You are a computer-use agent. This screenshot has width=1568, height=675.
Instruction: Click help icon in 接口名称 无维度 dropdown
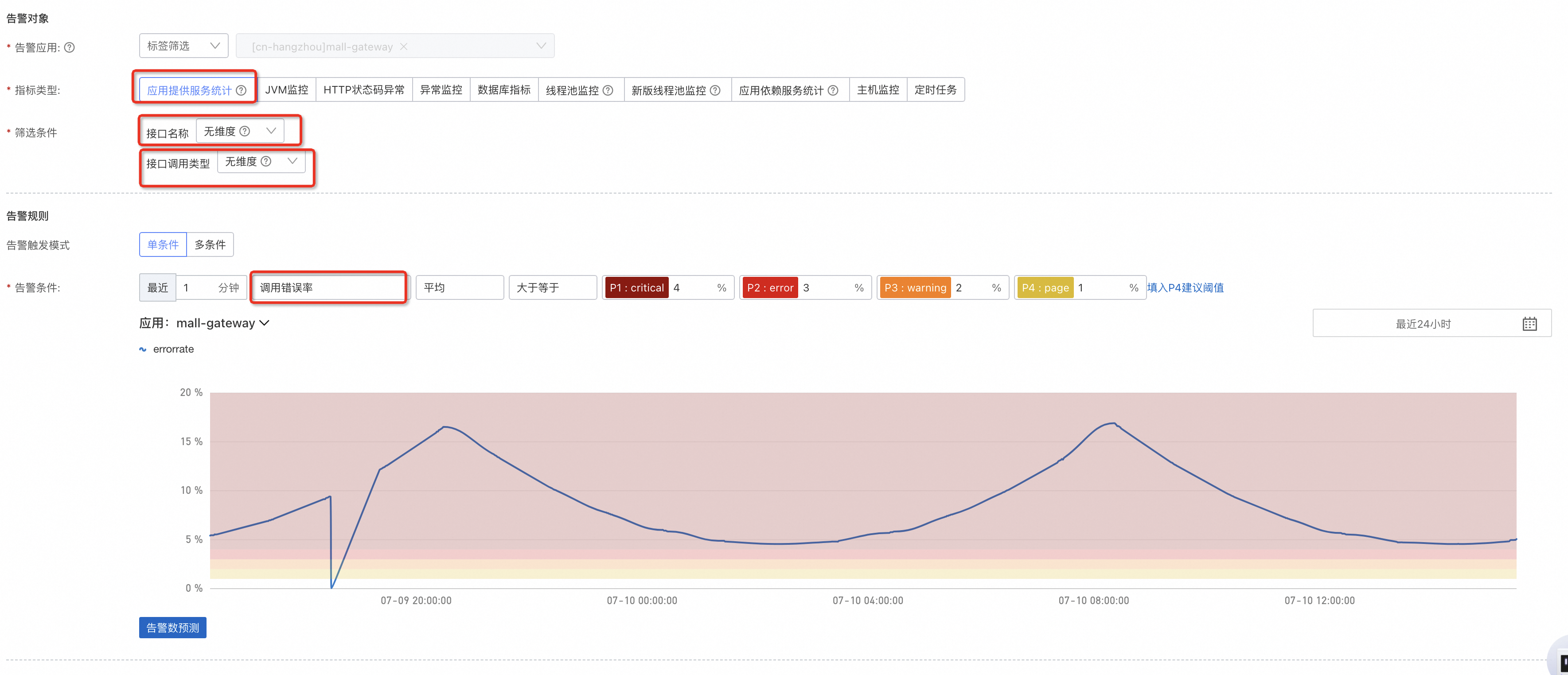[x=245, y=132]
